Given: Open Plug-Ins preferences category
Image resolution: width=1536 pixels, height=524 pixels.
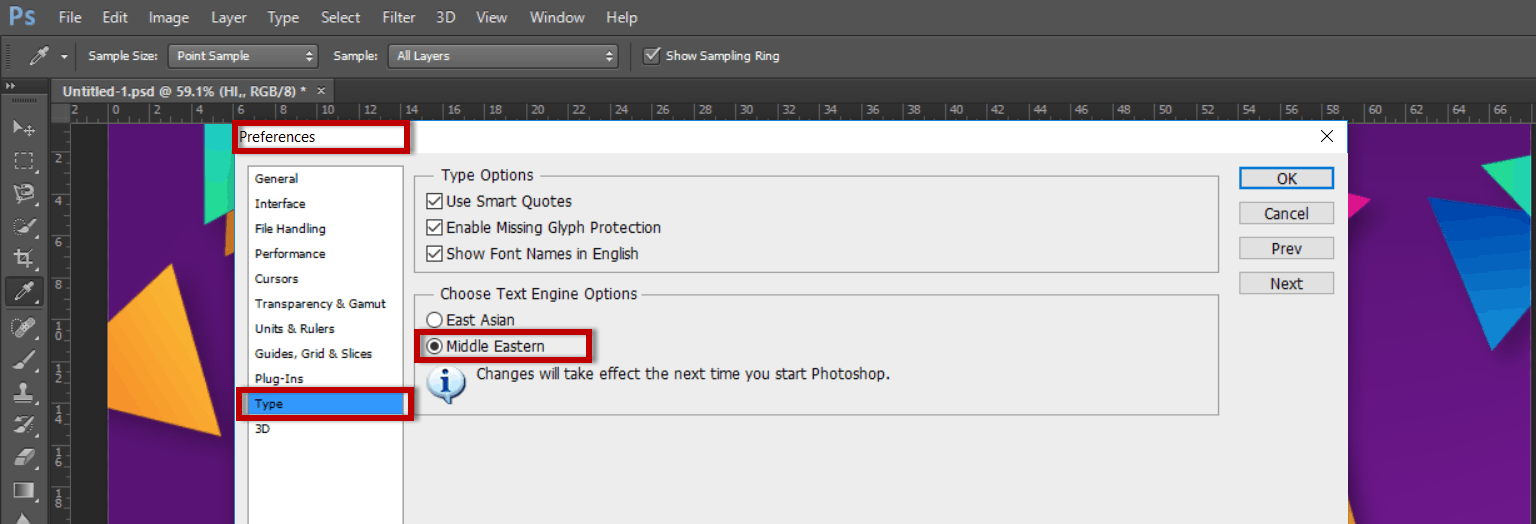Looking at the screenshot, I should [x=325, y=379].
